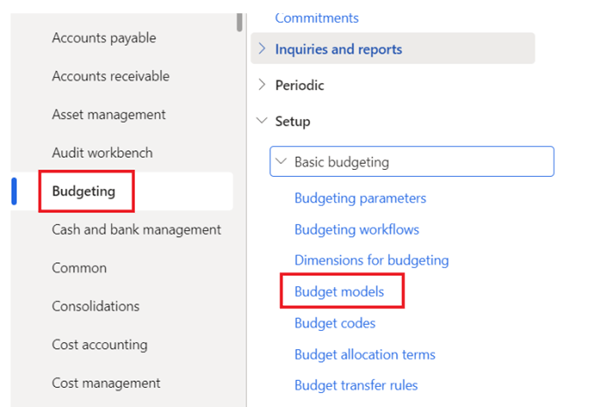Viewport: 602px width, 407px height.
Task: Select Accounts payable module
Action: [104, 38]
